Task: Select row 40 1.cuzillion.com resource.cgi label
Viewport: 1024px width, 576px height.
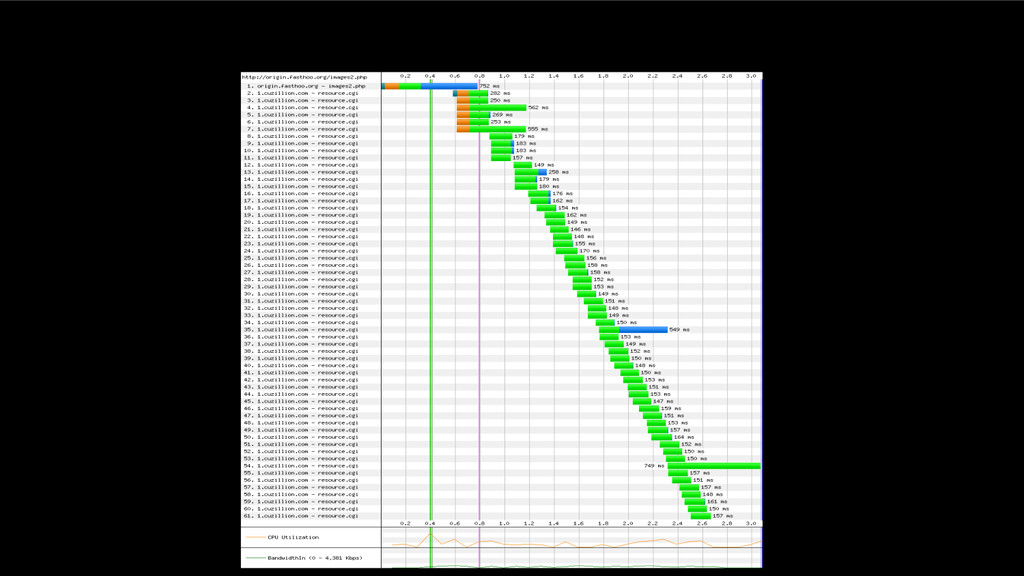Action: 302,366
